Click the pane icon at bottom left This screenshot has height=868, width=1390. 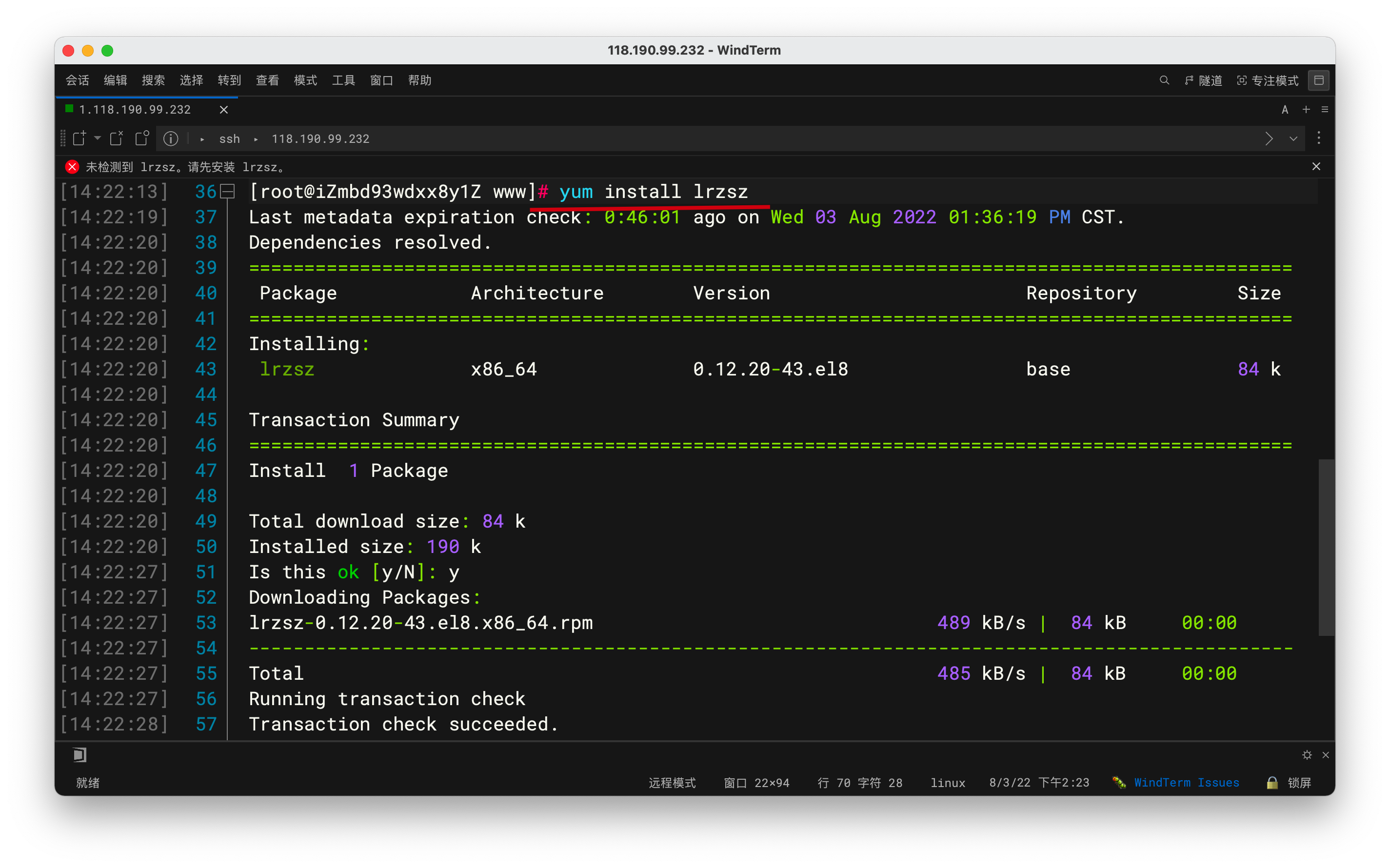(80, 755)
